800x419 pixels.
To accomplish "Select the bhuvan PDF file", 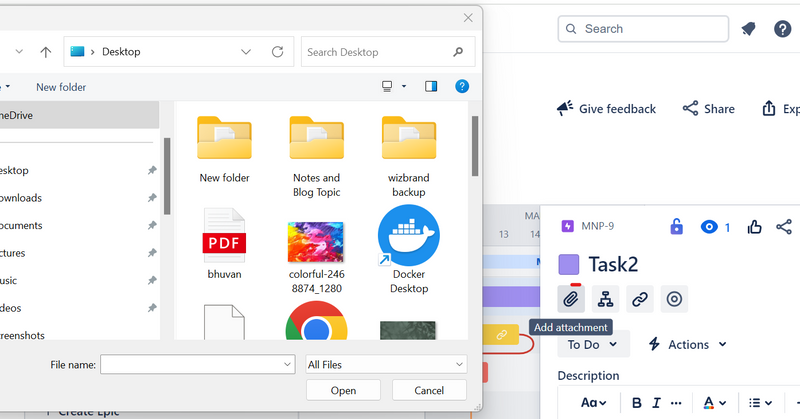I will pyautogui.click(x=224, y=245).
